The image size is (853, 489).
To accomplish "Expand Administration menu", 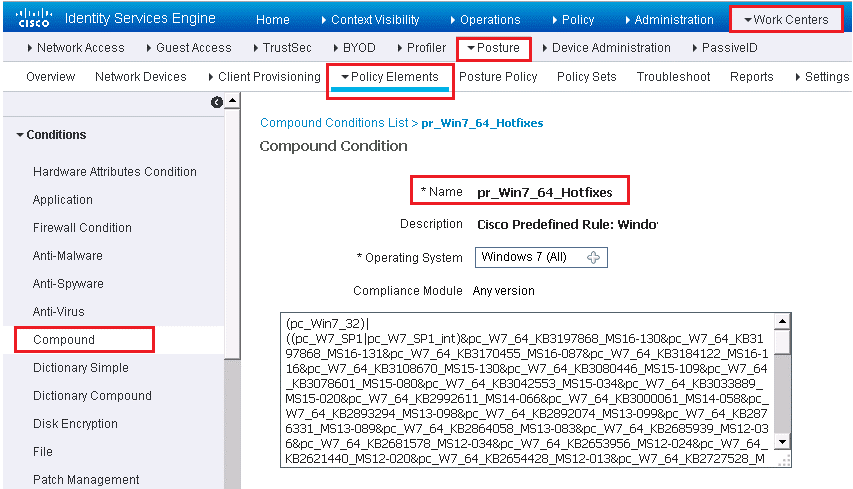I will tap(669, 20).
